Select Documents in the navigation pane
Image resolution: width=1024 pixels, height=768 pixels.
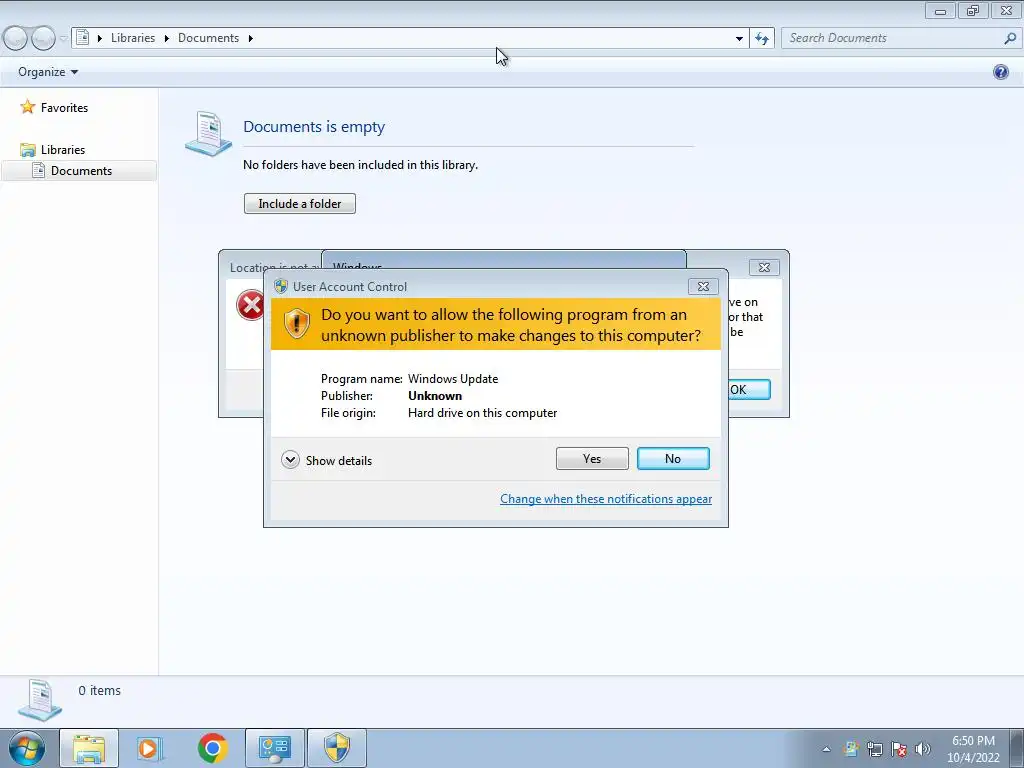[81, 170]
